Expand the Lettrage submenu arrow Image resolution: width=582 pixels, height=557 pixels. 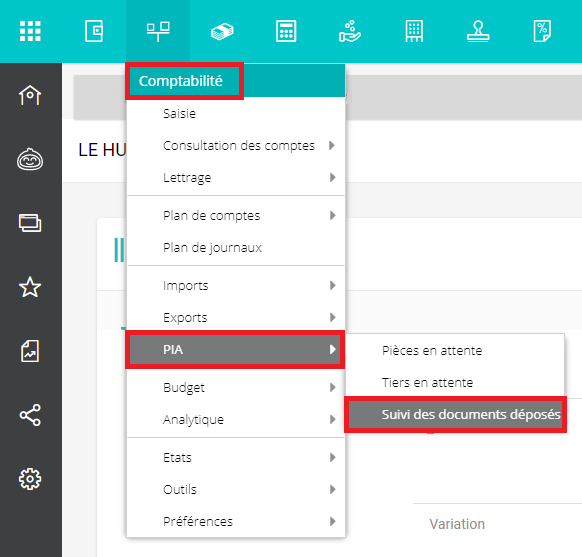pos(332,177)
